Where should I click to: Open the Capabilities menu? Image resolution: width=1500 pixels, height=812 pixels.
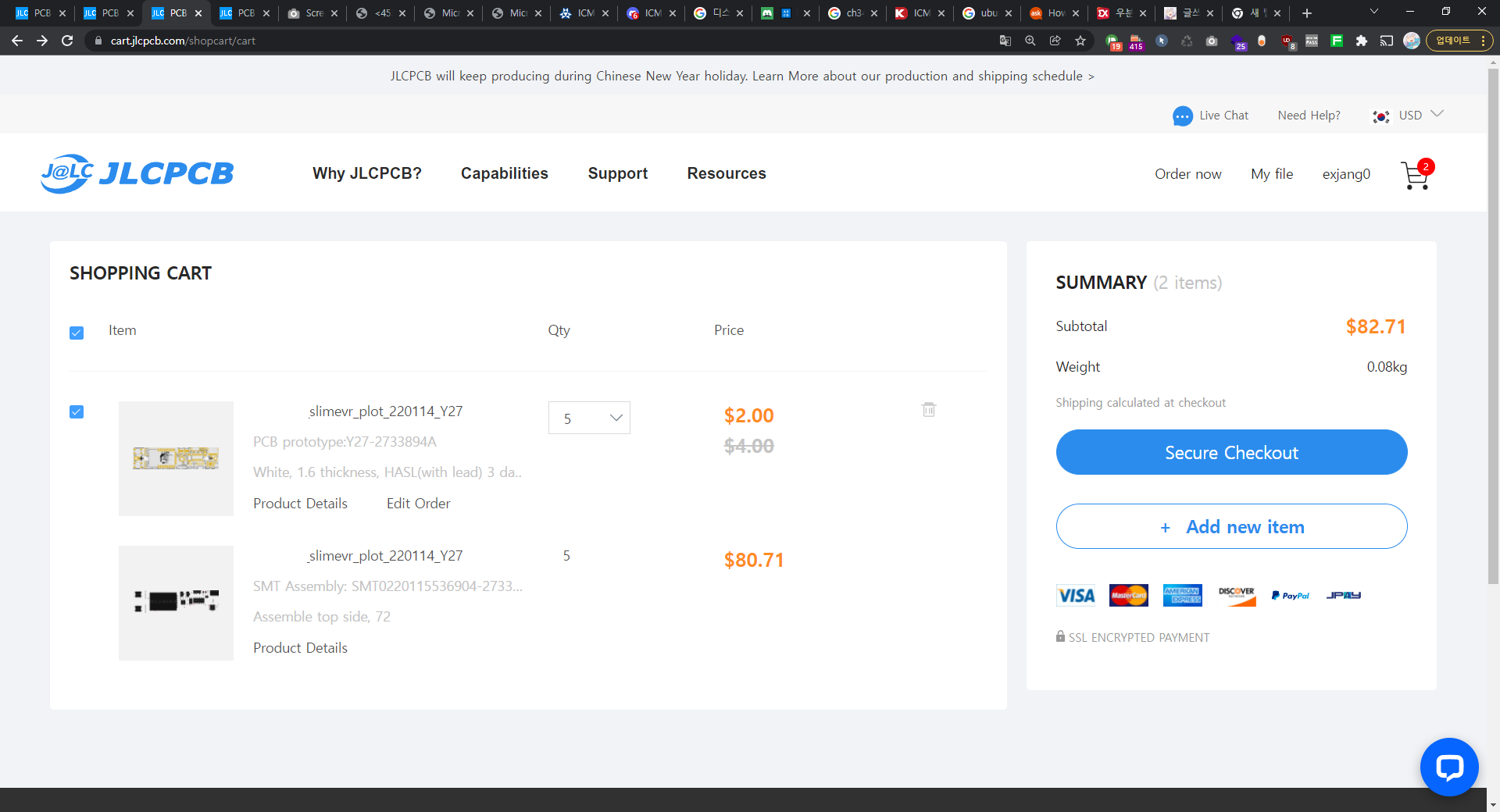(505, 173)
